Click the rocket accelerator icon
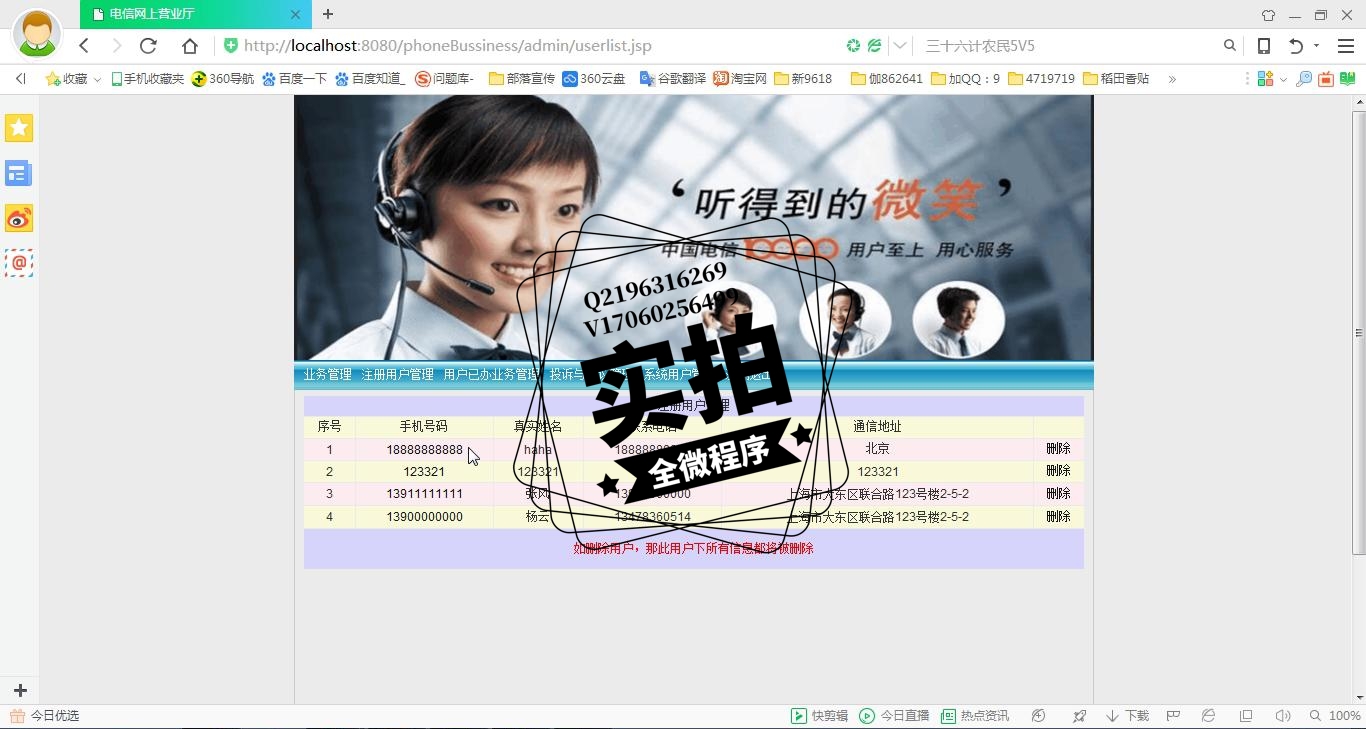Viewport: 1366px width, 729px height. (1079, 716)
